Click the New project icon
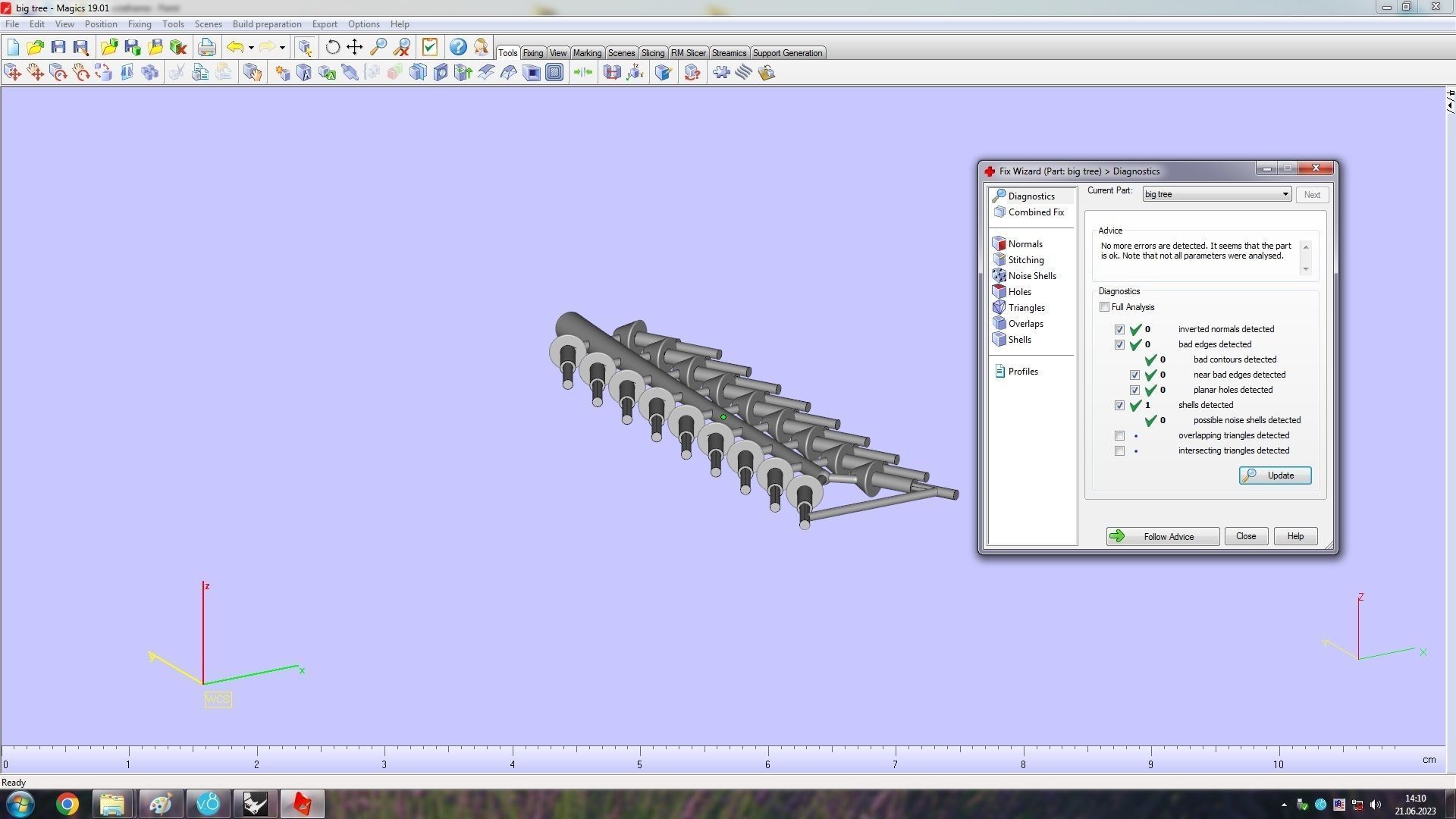The height and width of the screenshot is (819, 1456). (x=13, y=47)
